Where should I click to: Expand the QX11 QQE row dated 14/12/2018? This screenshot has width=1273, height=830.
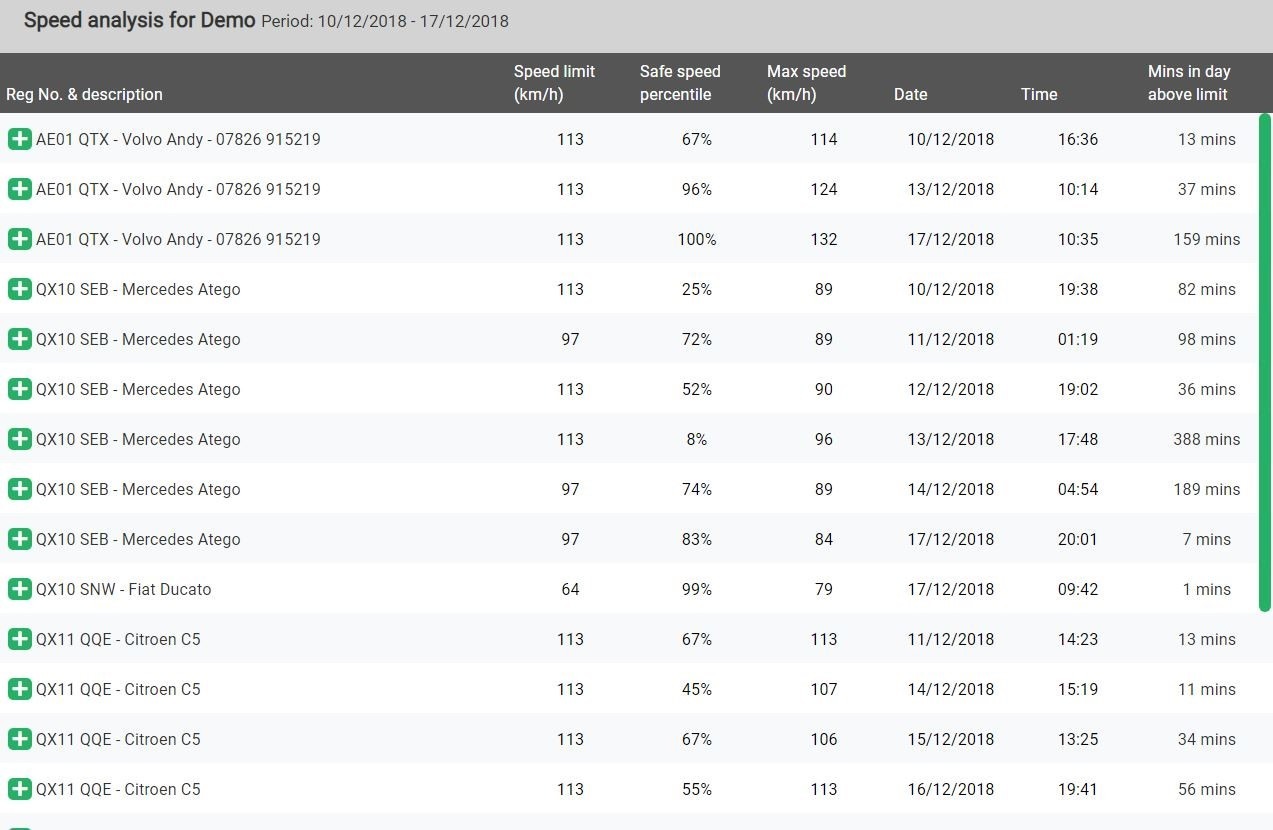(x=19, y=689)
